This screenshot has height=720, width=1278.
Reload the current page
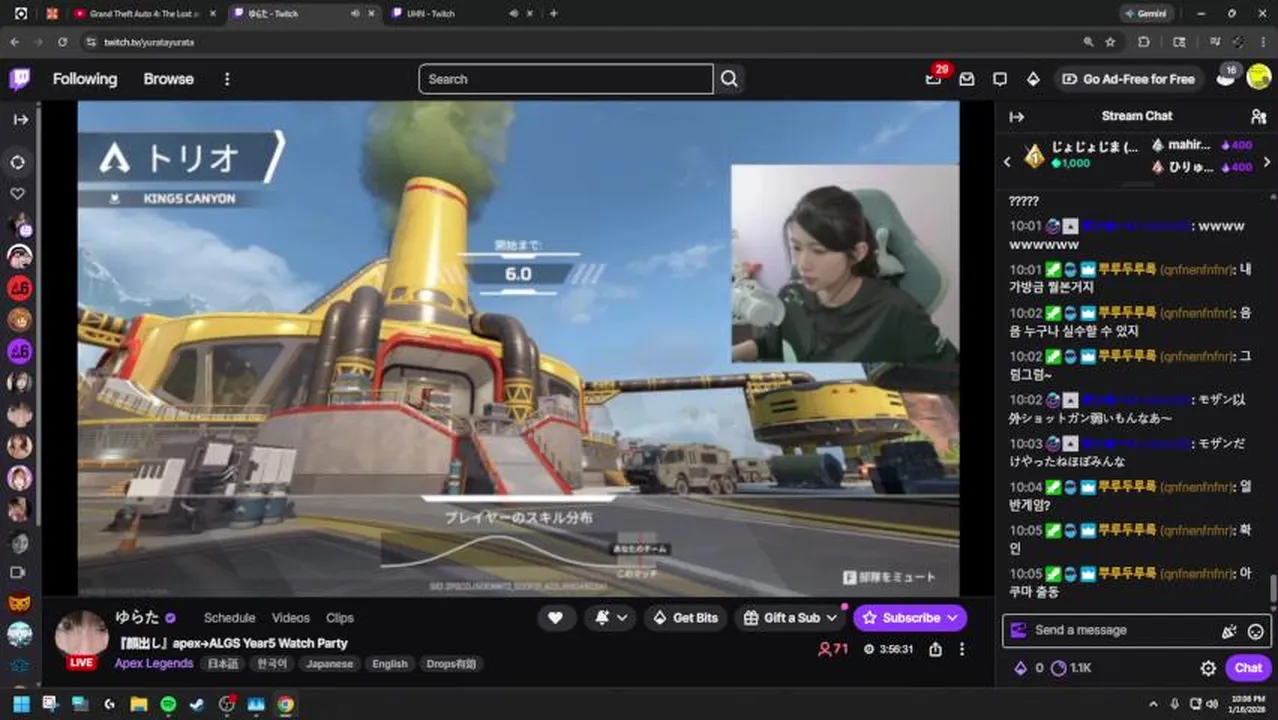pos(62,42)
